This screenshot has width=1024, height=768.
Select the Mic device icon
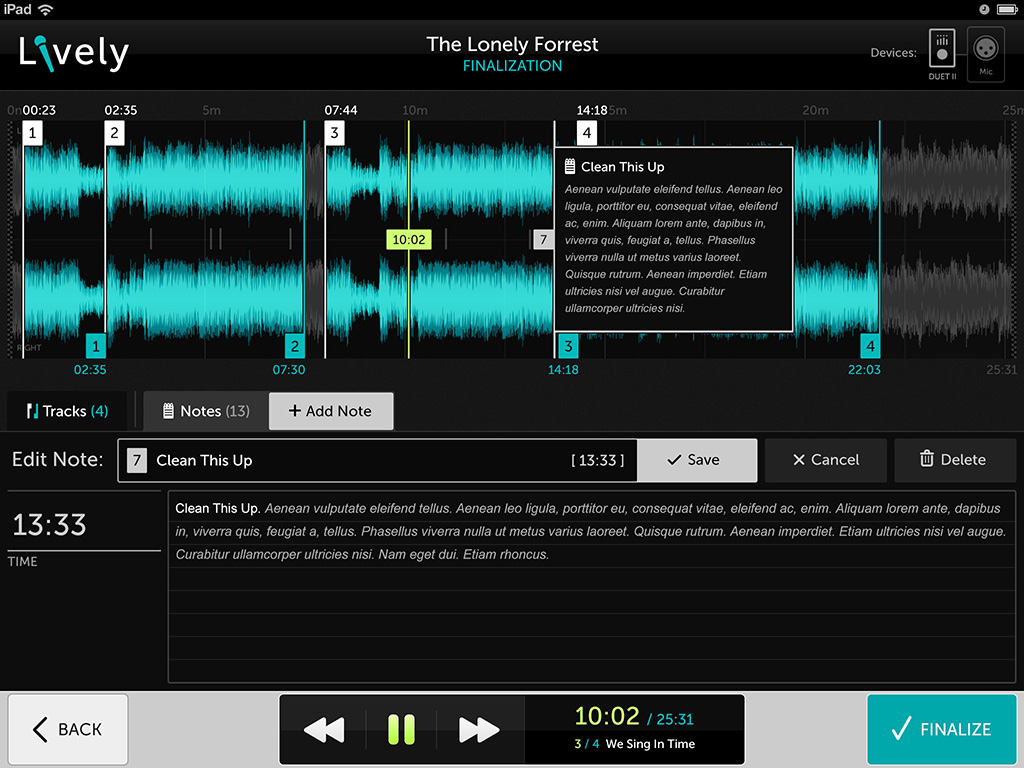986,51
